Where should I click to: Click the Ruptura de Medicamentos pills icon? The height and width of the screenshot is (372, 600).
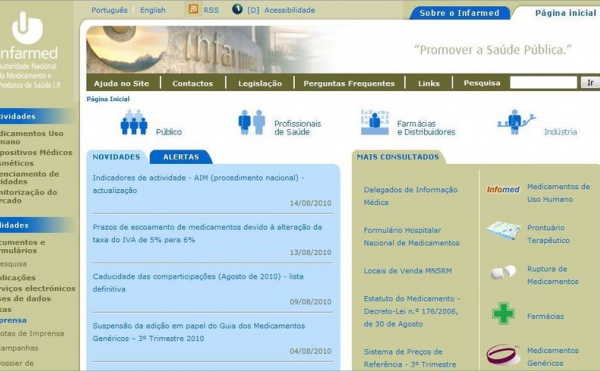pyautogui.click(x=503, y=272)
